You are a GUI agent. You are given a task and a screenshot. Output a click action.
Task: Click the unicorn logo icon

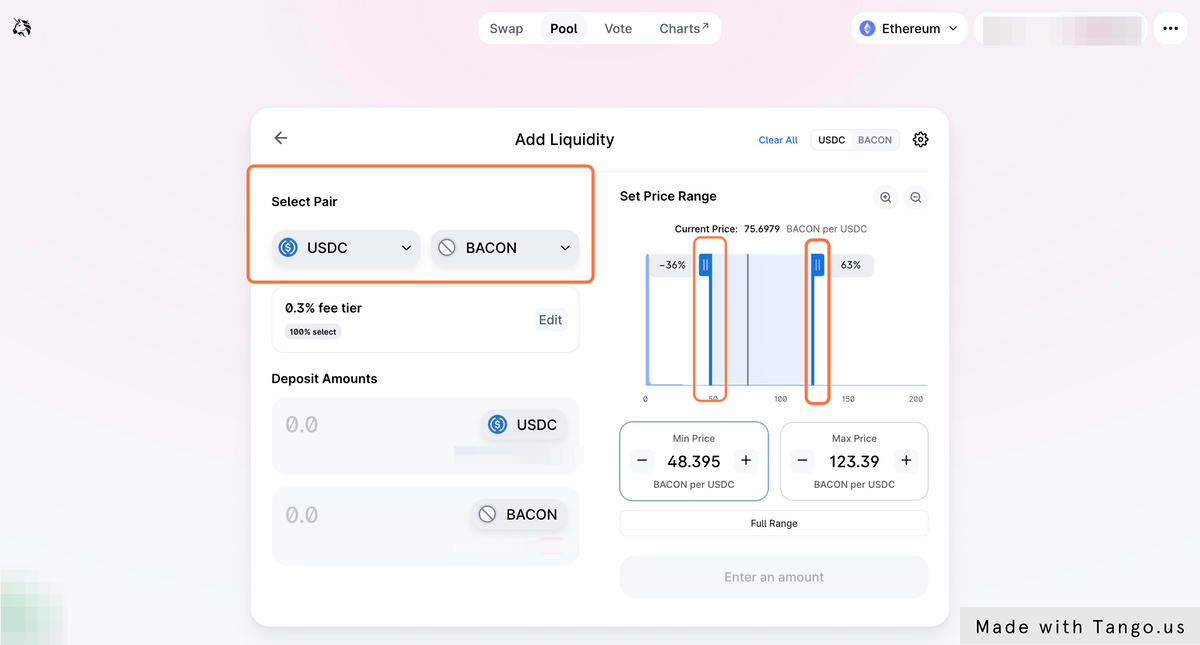pyautogui.click(x=22, y=28)
